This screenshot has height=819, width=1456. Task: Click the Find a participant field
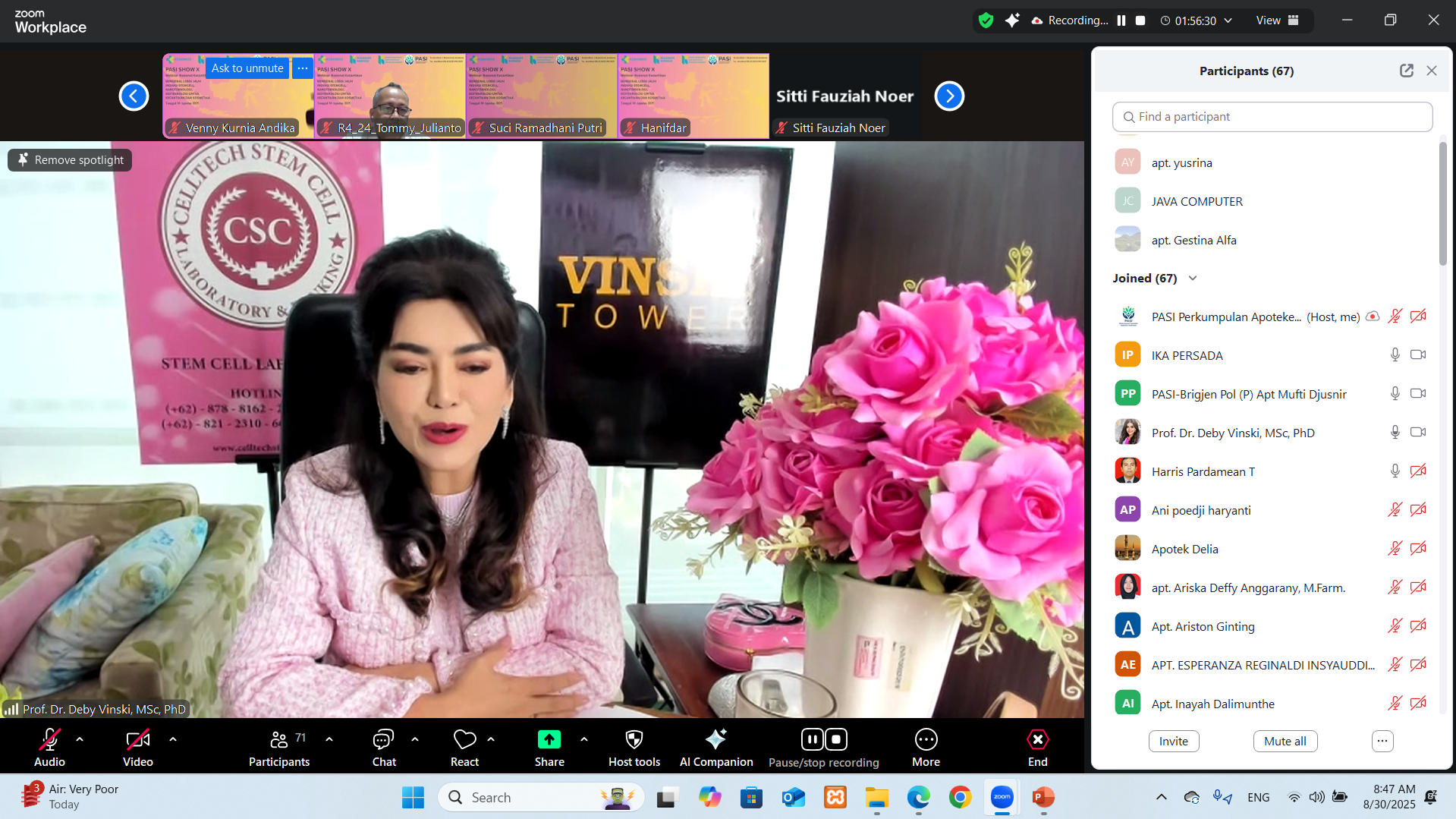pos(1272,117)
